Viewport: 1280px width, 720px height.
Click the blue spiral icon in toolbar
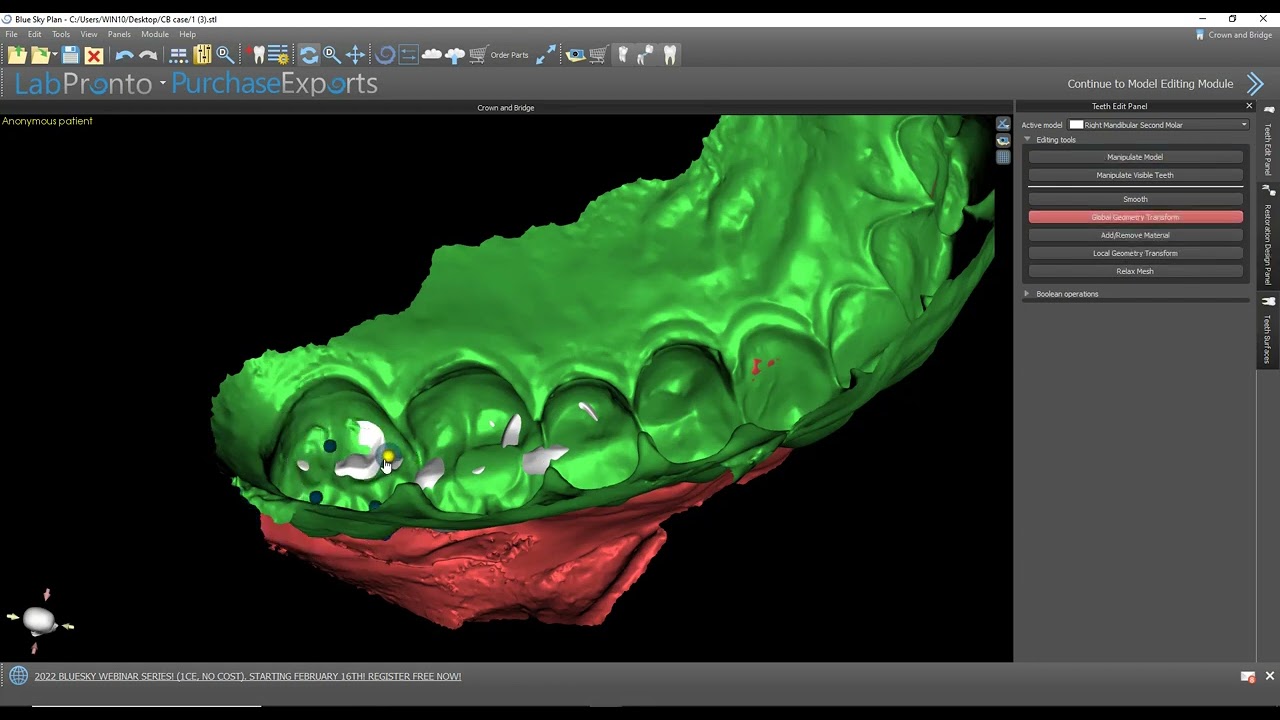pos(386,55)
